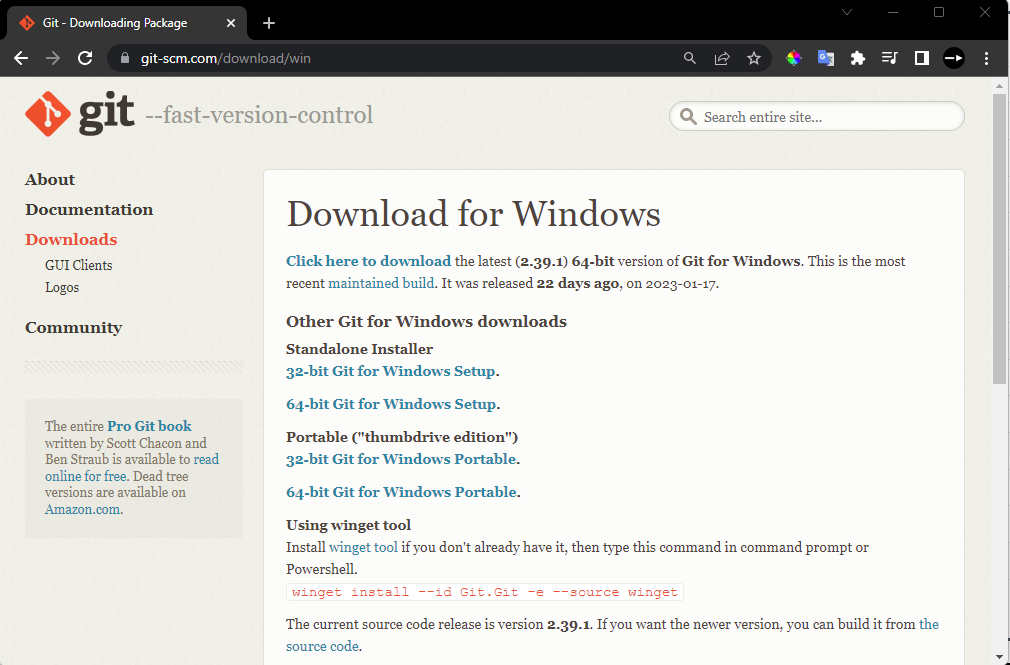Open the About section in sidebar

pos(50,180)
